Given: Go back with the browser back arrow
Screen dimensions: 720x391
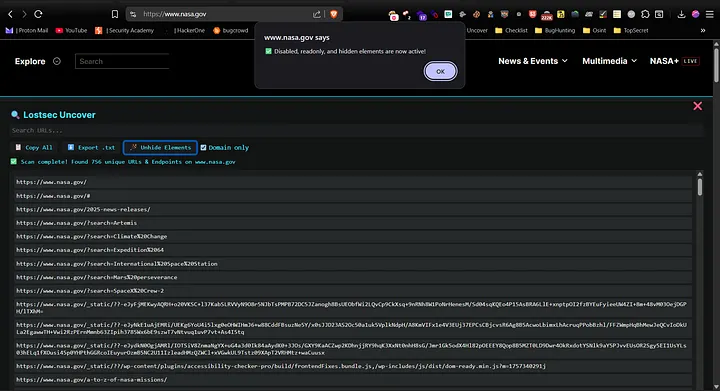Looking at the screenshot, I should pyautogui.click(x=11, y=14).
